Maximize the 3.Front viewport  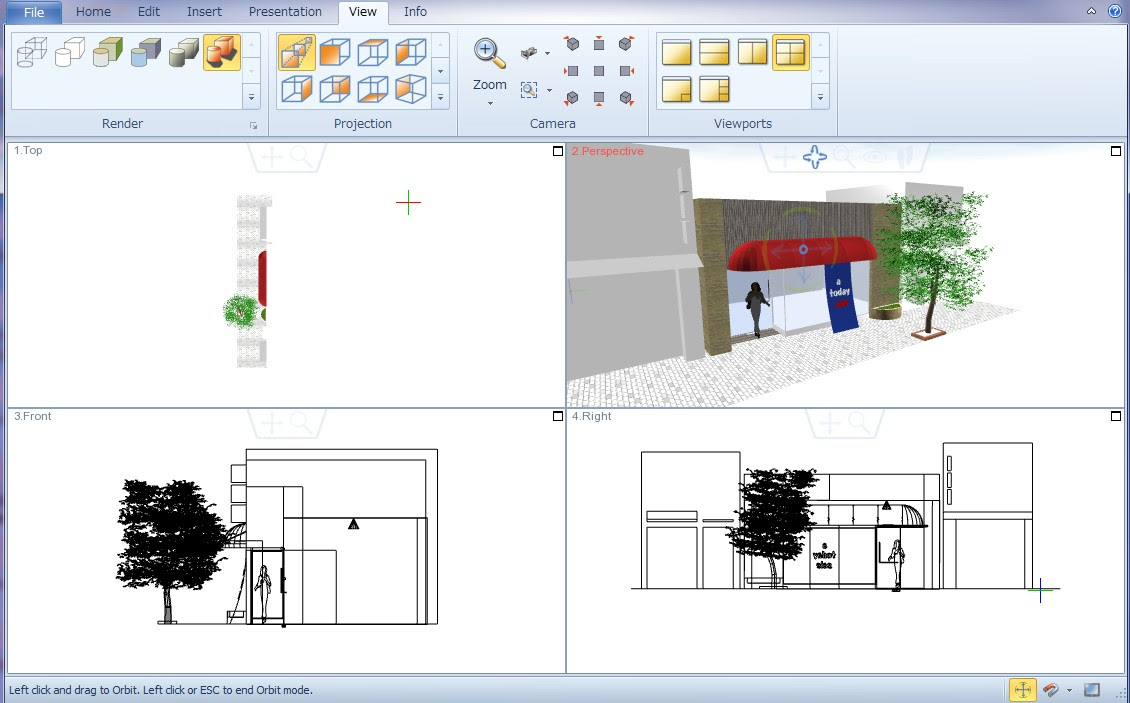coord(557,416)
